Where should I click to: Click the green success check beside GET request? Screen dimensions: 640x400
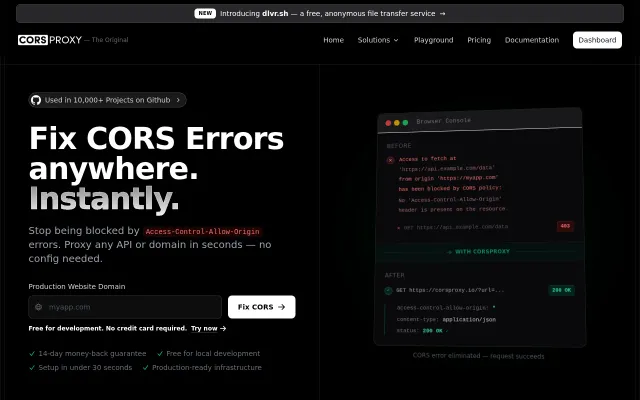388,290
